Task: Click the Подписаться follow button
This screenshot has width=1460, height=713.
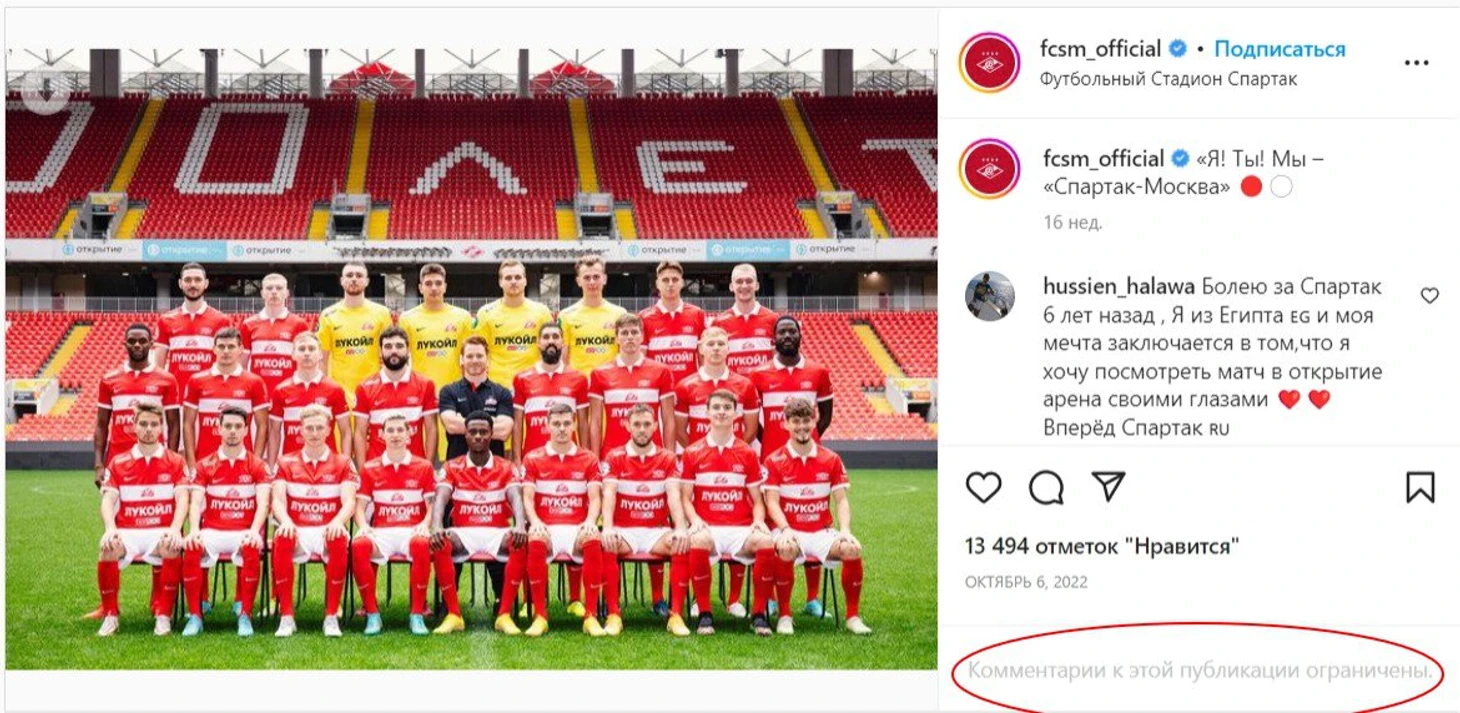Action: click(1280, 49)
